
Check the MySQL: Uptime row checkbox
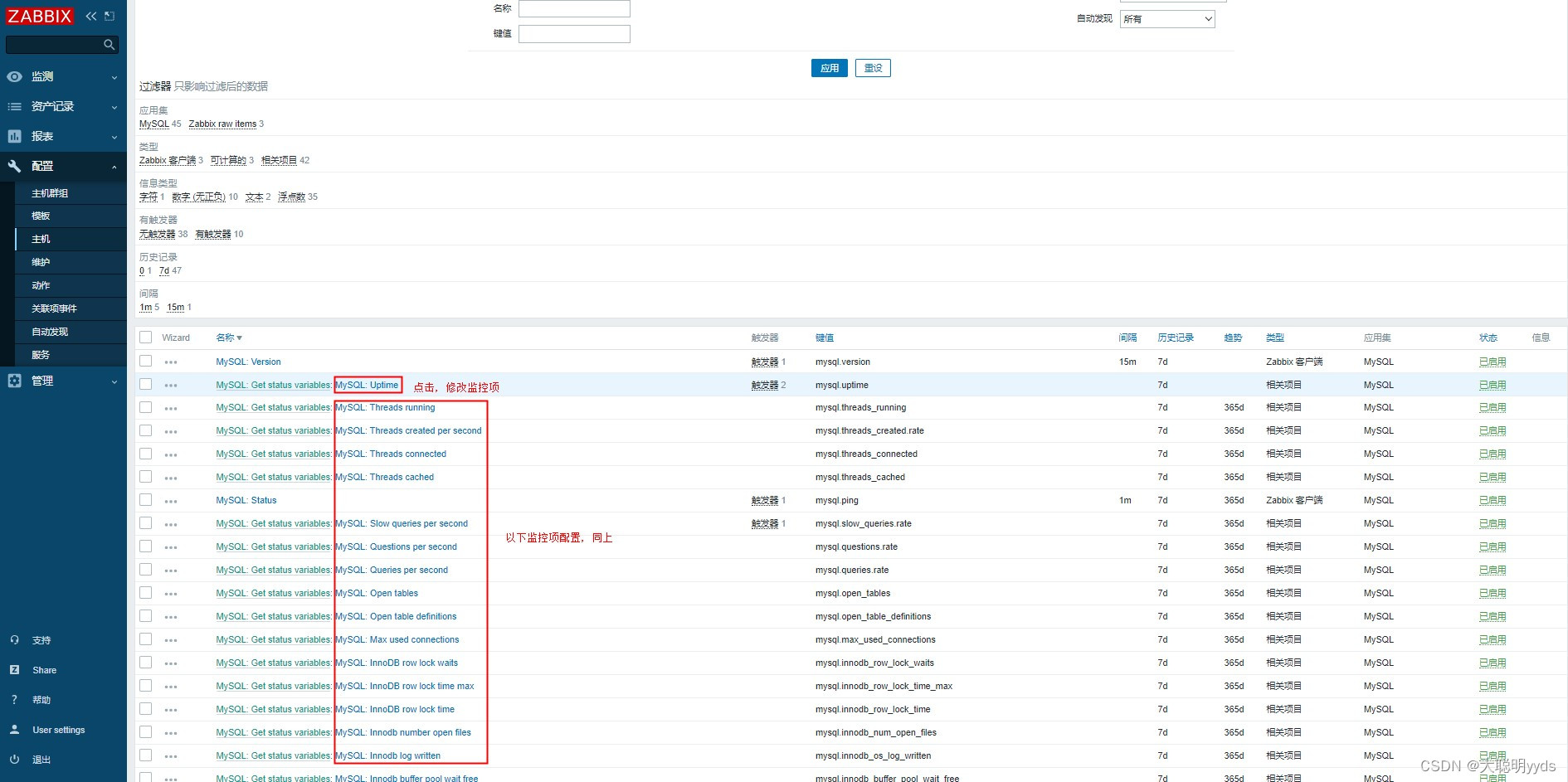(x=146, y=384)
